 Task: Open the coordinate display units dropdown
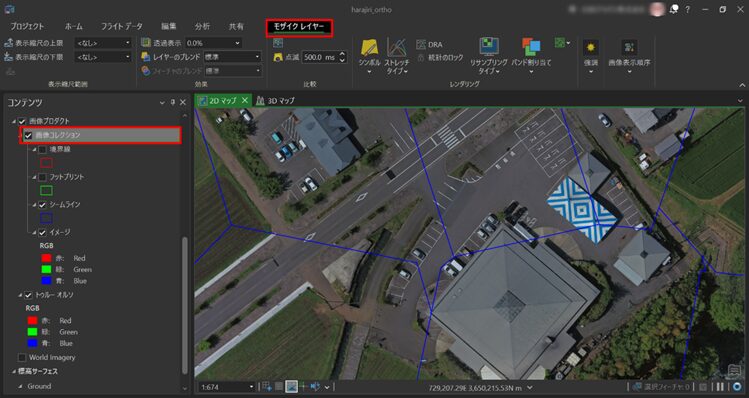click(530, 387)
